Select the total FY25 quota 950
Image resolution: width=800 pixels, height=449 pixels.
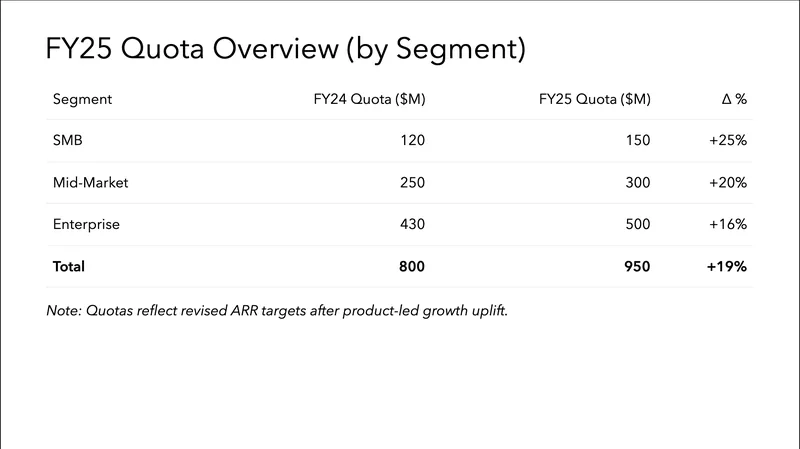[637, 267]
